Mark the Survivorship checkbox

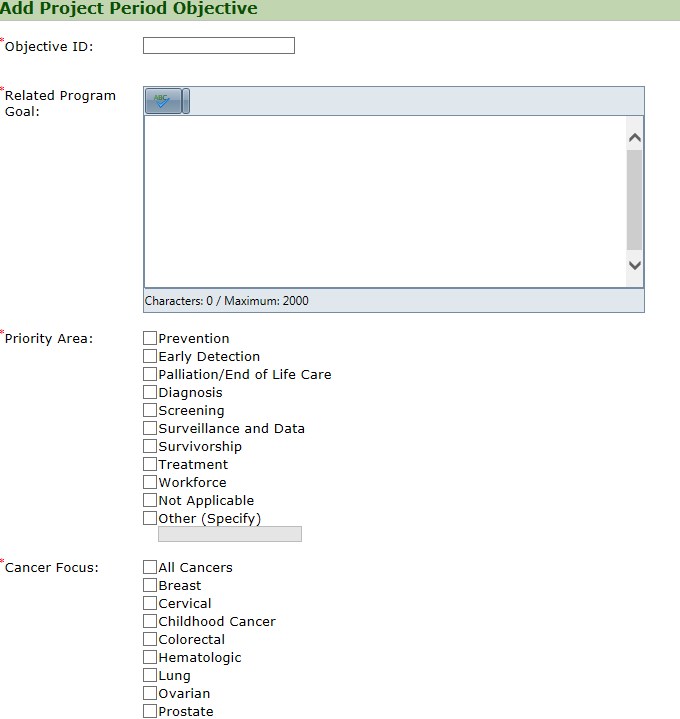click(150, 446)
